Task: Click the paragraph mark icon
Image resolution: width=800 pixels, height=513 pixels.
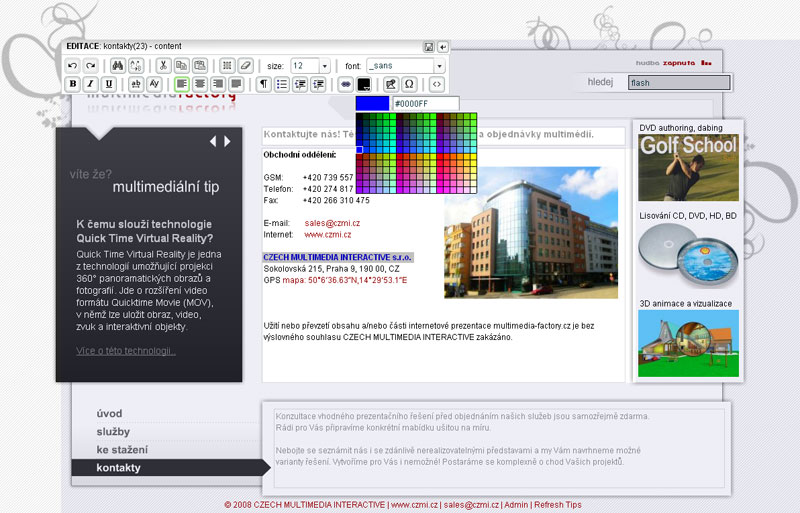Action: point(263,84)
